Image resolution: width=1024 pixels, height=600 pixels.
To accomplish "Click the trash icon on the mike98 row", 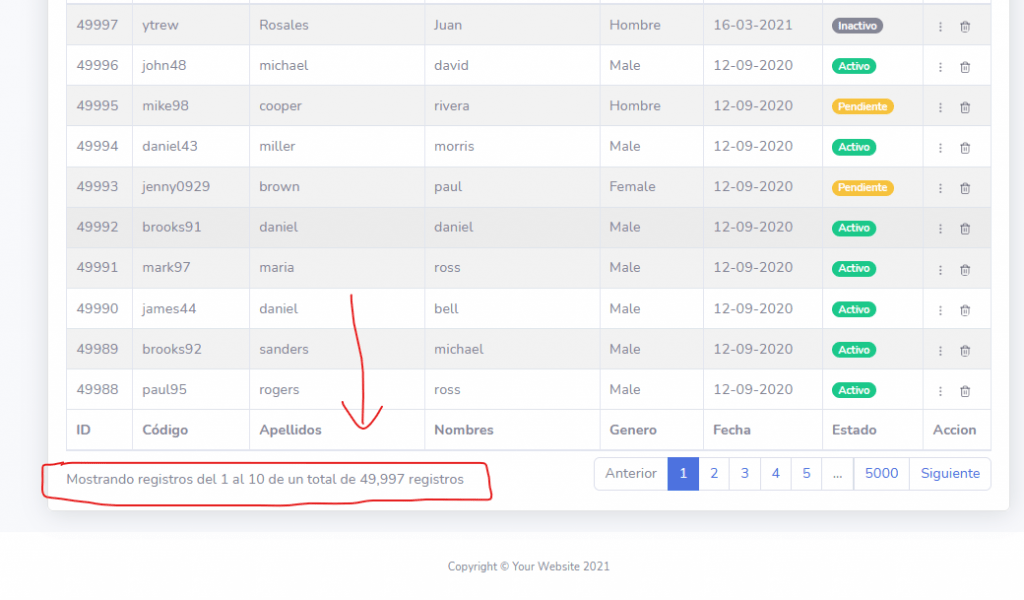I will (x=965, y=106).
